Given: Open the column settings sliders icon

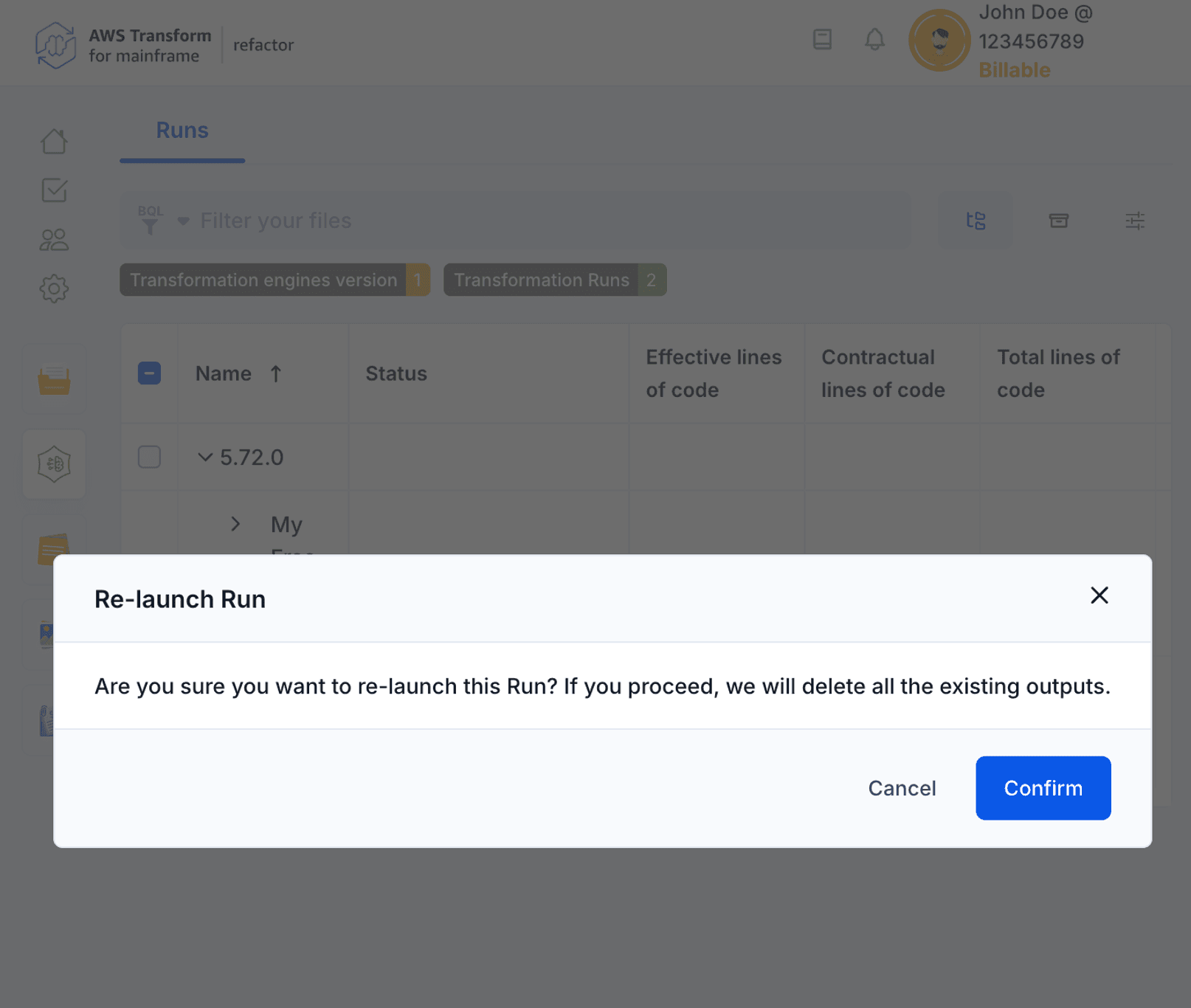Looking at the screenshot, I should [1134, 221].
